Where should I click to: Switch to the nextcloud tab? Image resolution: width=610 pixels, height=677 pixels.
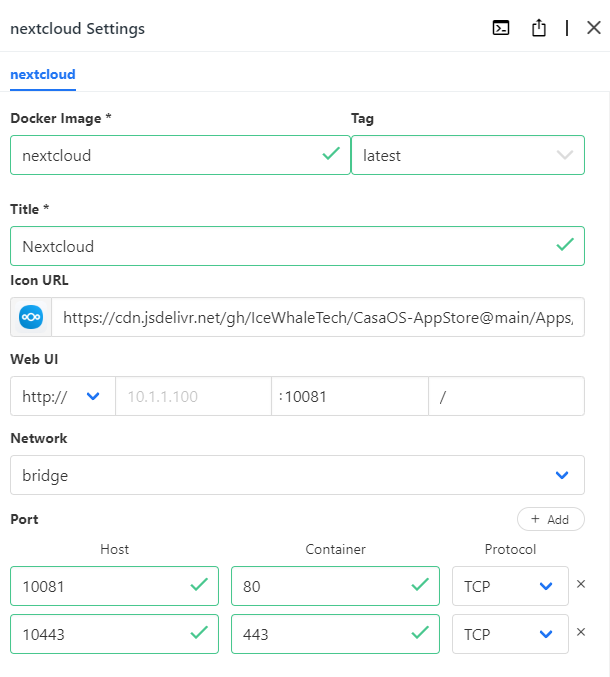[x=43, y=74]
